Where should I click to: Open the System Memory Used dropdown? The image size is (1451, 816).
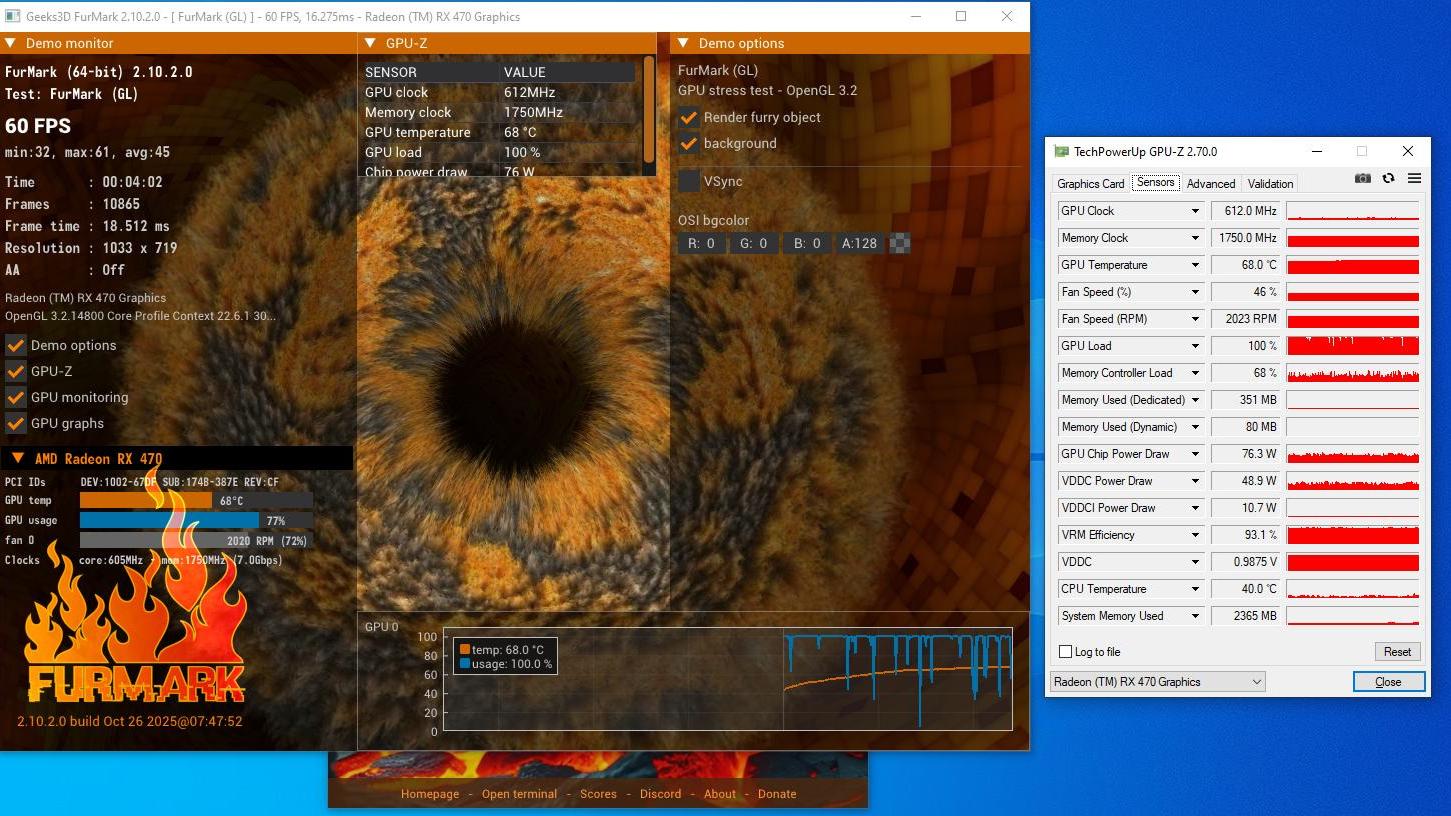(x=1195, y=616)
